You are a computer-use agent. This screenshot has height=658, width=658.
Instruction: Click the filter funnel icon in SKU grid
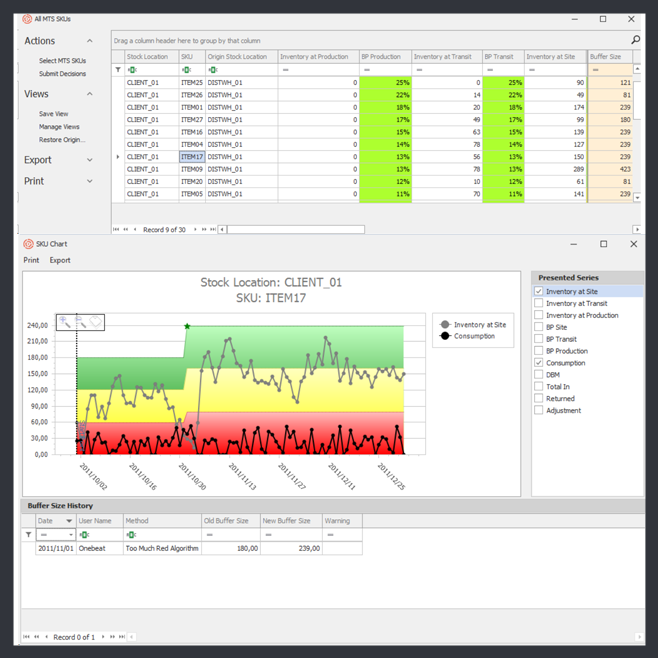(118, 70)
